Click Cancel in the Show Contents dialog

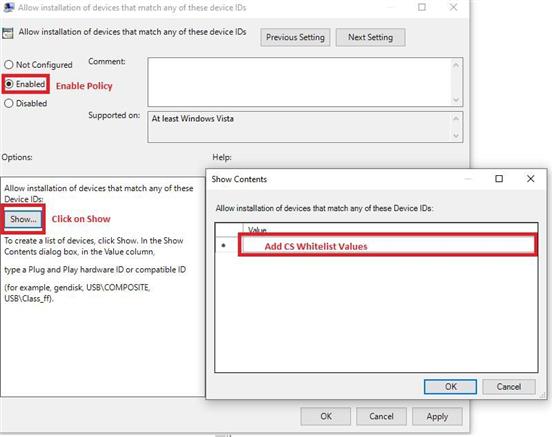509,387
